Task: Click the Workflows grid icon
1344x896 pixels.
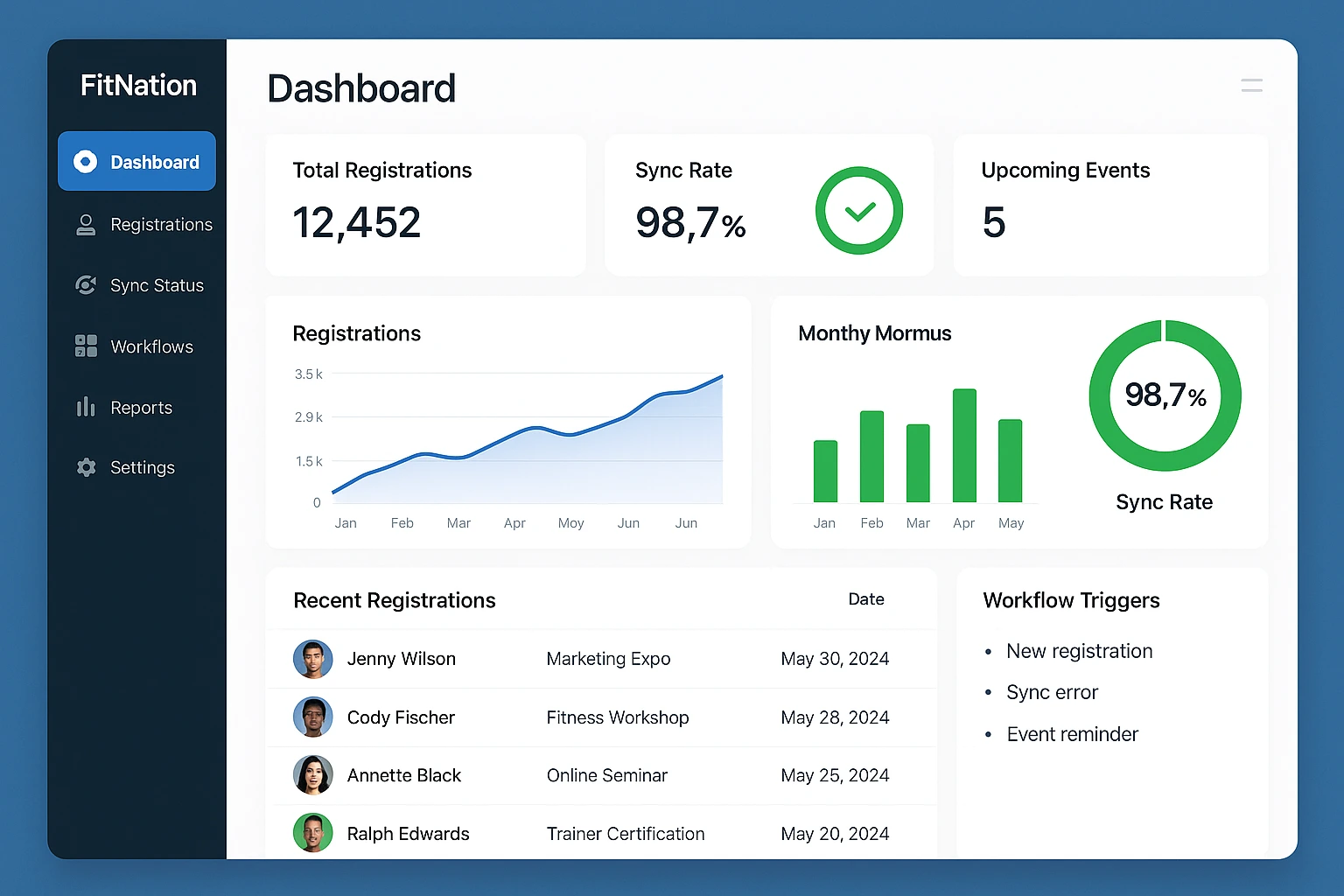Action: tap(86, 346)
